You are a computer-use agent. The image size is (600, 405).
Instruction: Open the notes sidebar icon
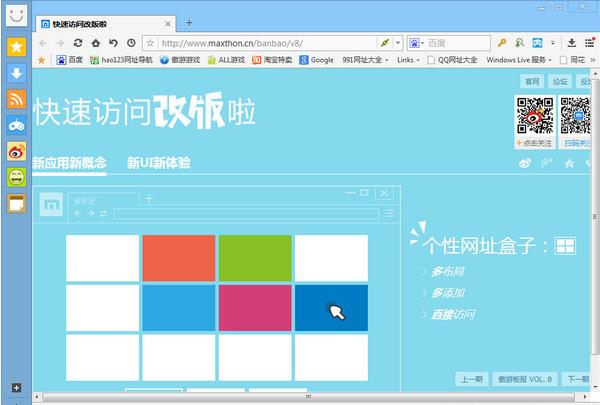click(16, 203)
